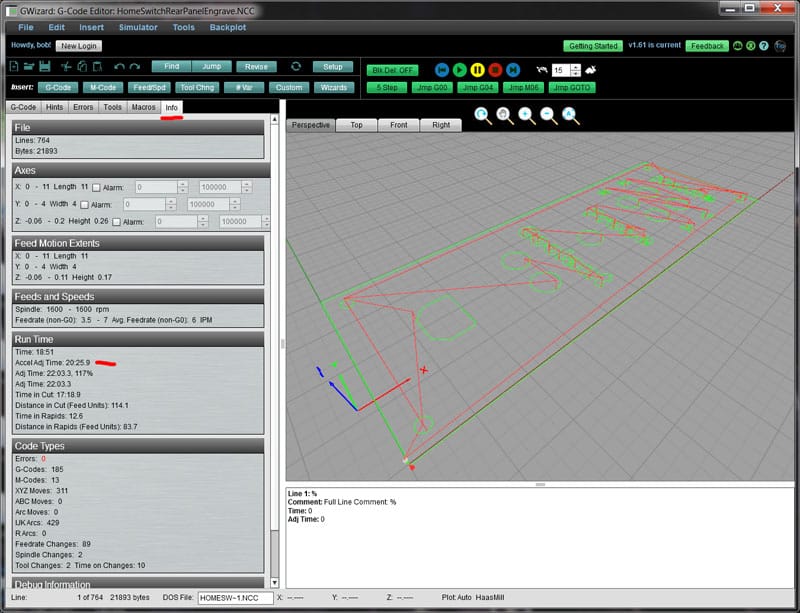Play the simulation with the green play icon
The width and height of the screenshot is (800, 613).
pos(460,69)
